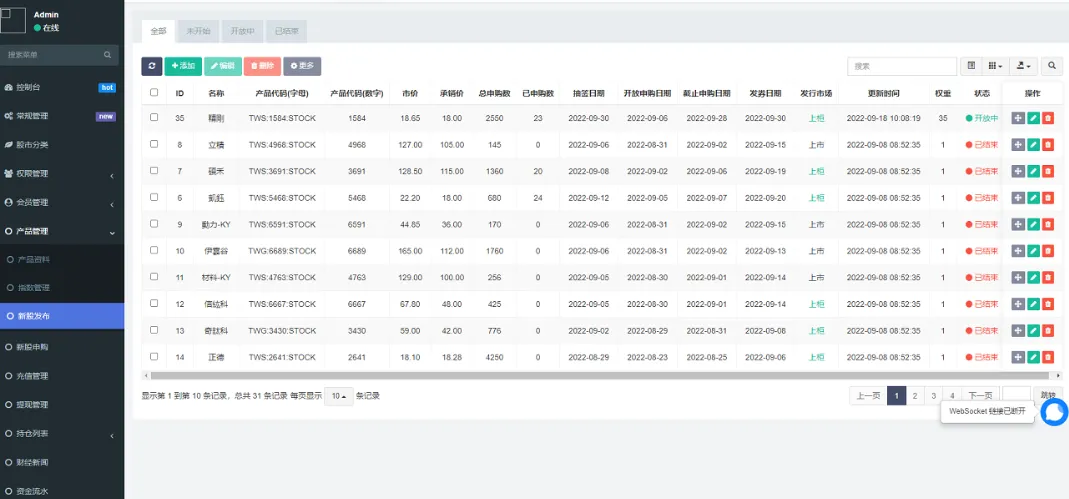Click the drag-move handle icon for row ID 7
Viewport: 1069px width, 499px height.
(1018, 171)
